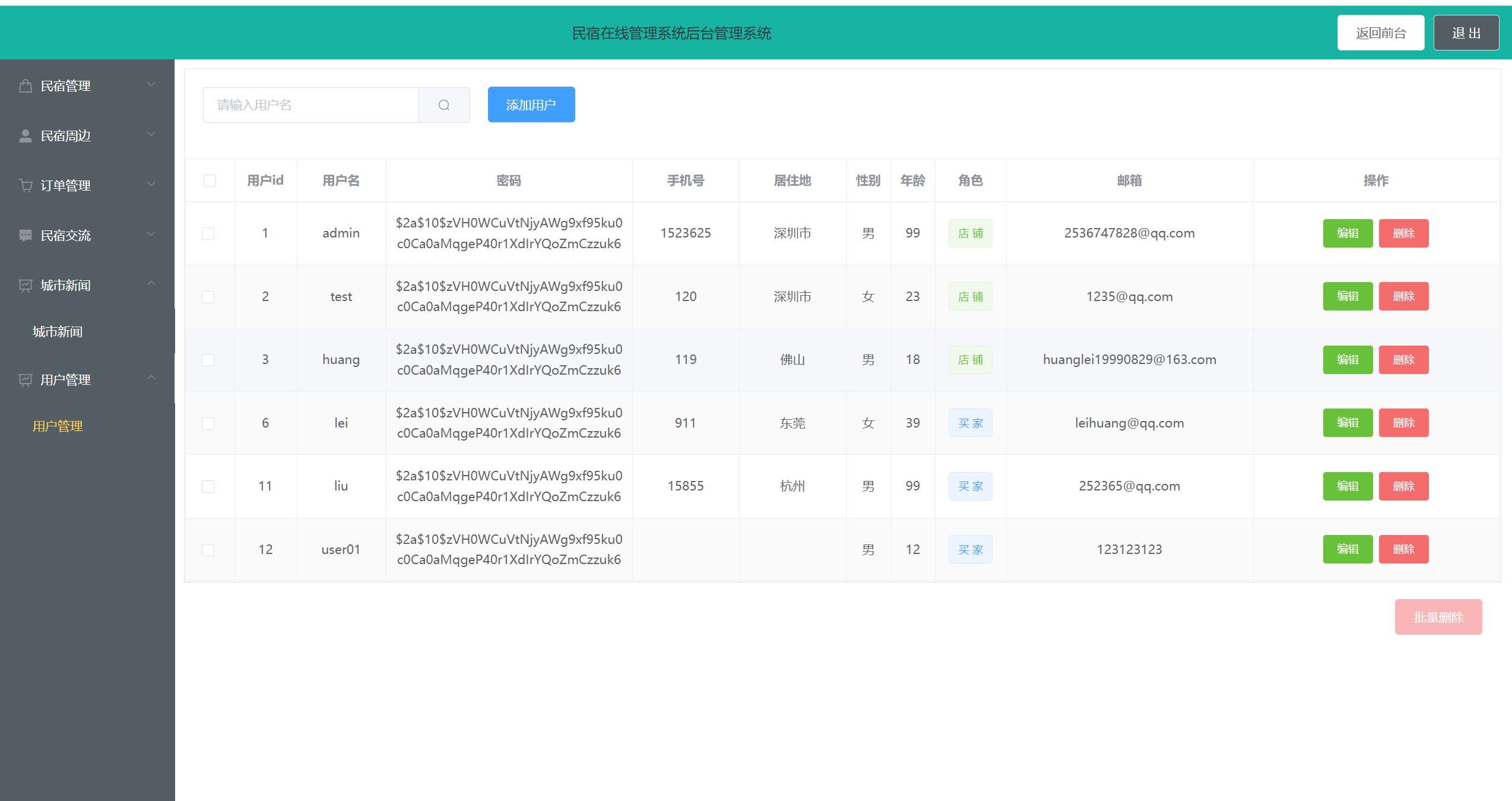Click the chat bubble icon beside 民宿交流
1512x801 pixels.
(x=26, y=236)
